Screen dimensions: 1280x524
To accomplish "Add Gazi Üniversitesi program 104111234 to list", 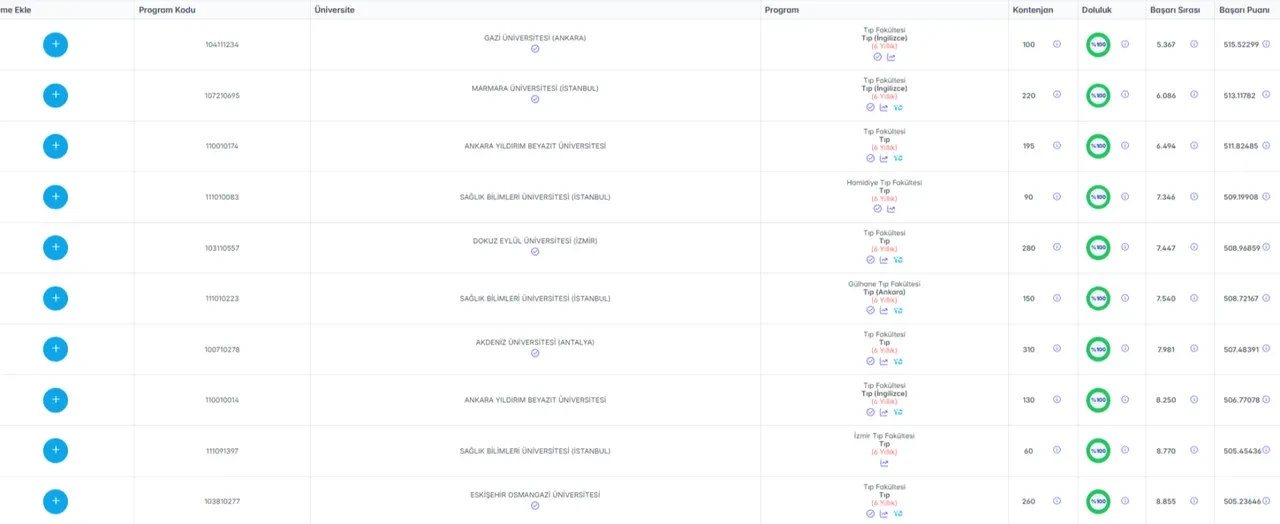I will [55, 45].
